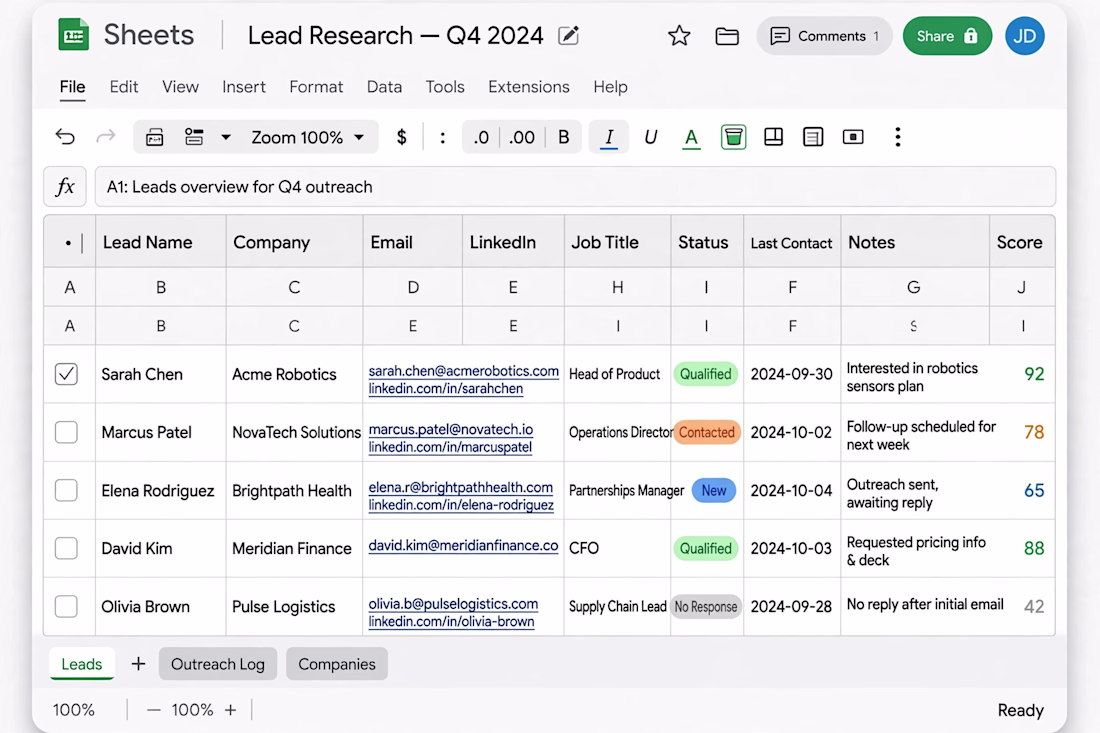Uncheck the Sarah Chen row checkbox
This screenshot has width=1100, height=733.
(x=67, y=374)
